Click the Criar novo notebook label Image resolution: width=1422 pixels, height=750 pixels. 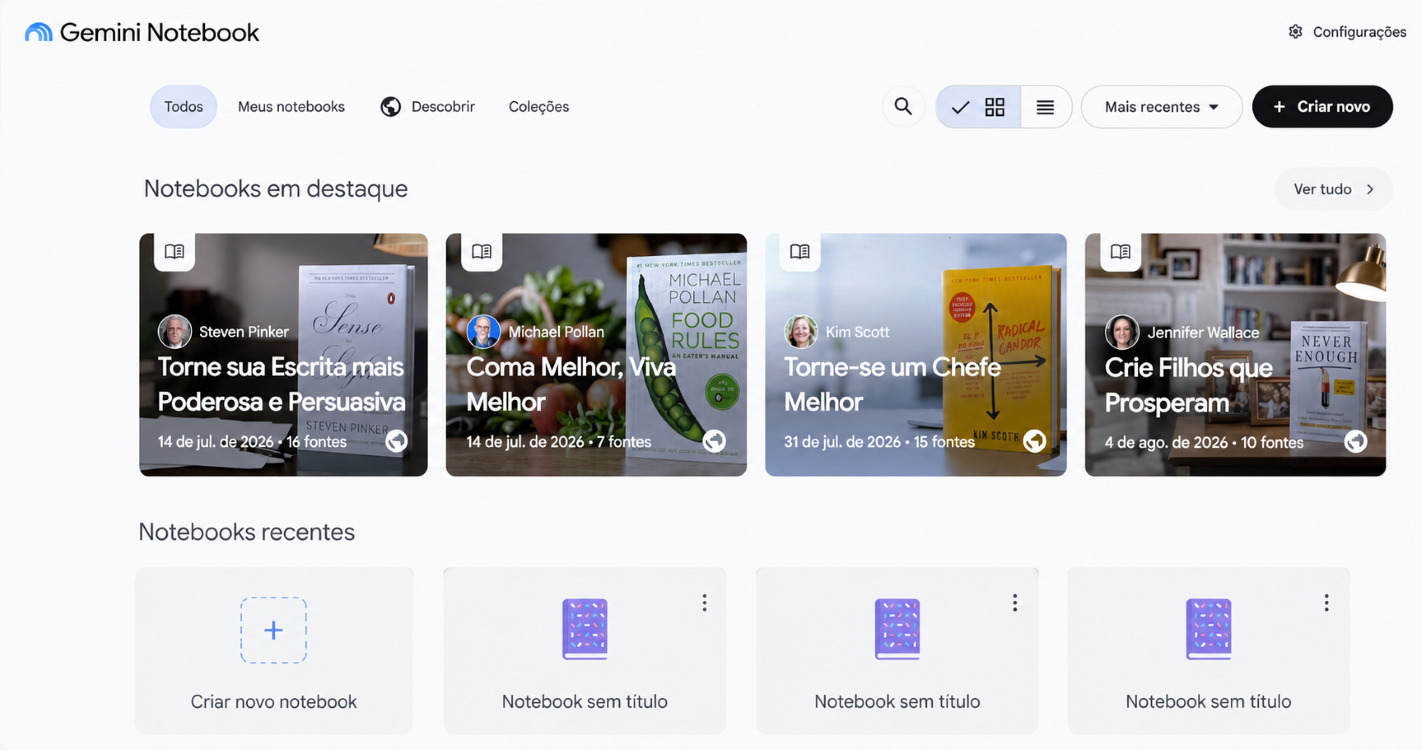point(273,702)
